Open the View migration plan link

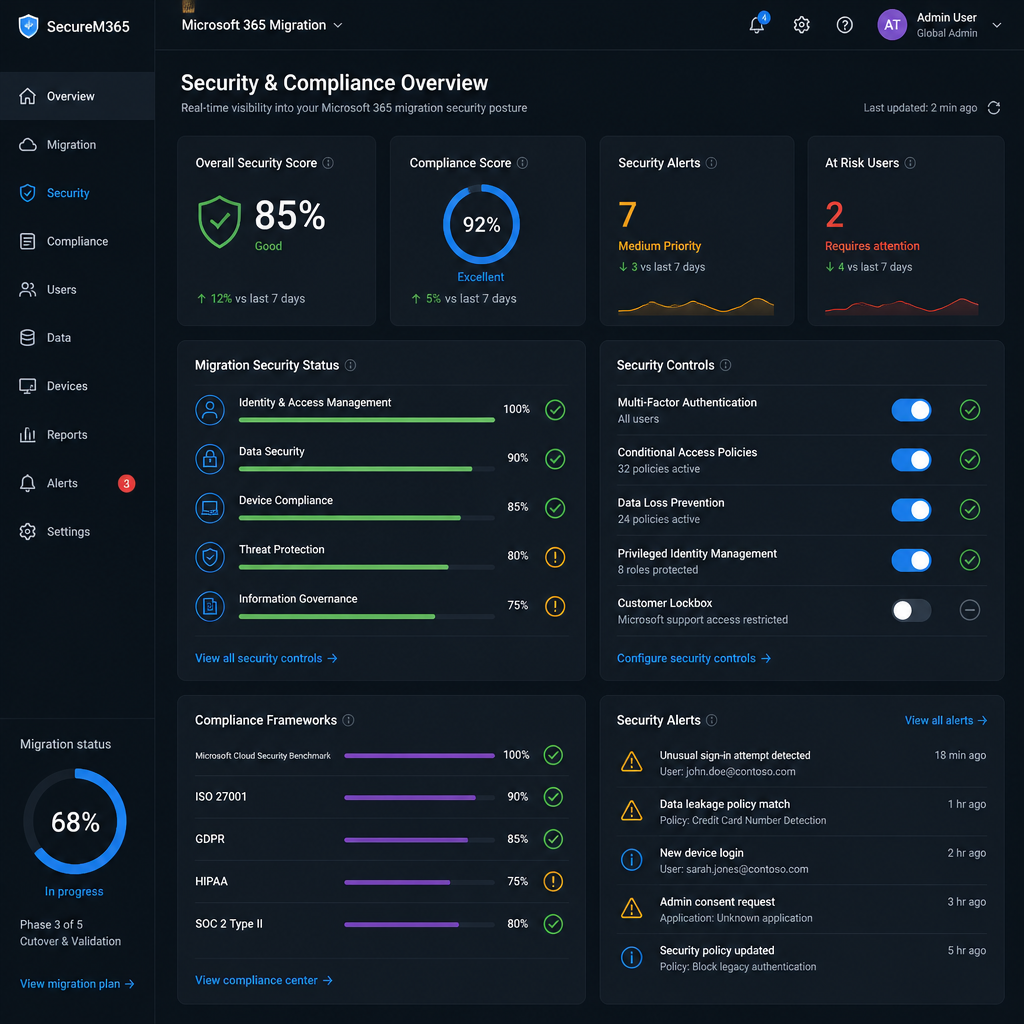(x=77, y=984)
